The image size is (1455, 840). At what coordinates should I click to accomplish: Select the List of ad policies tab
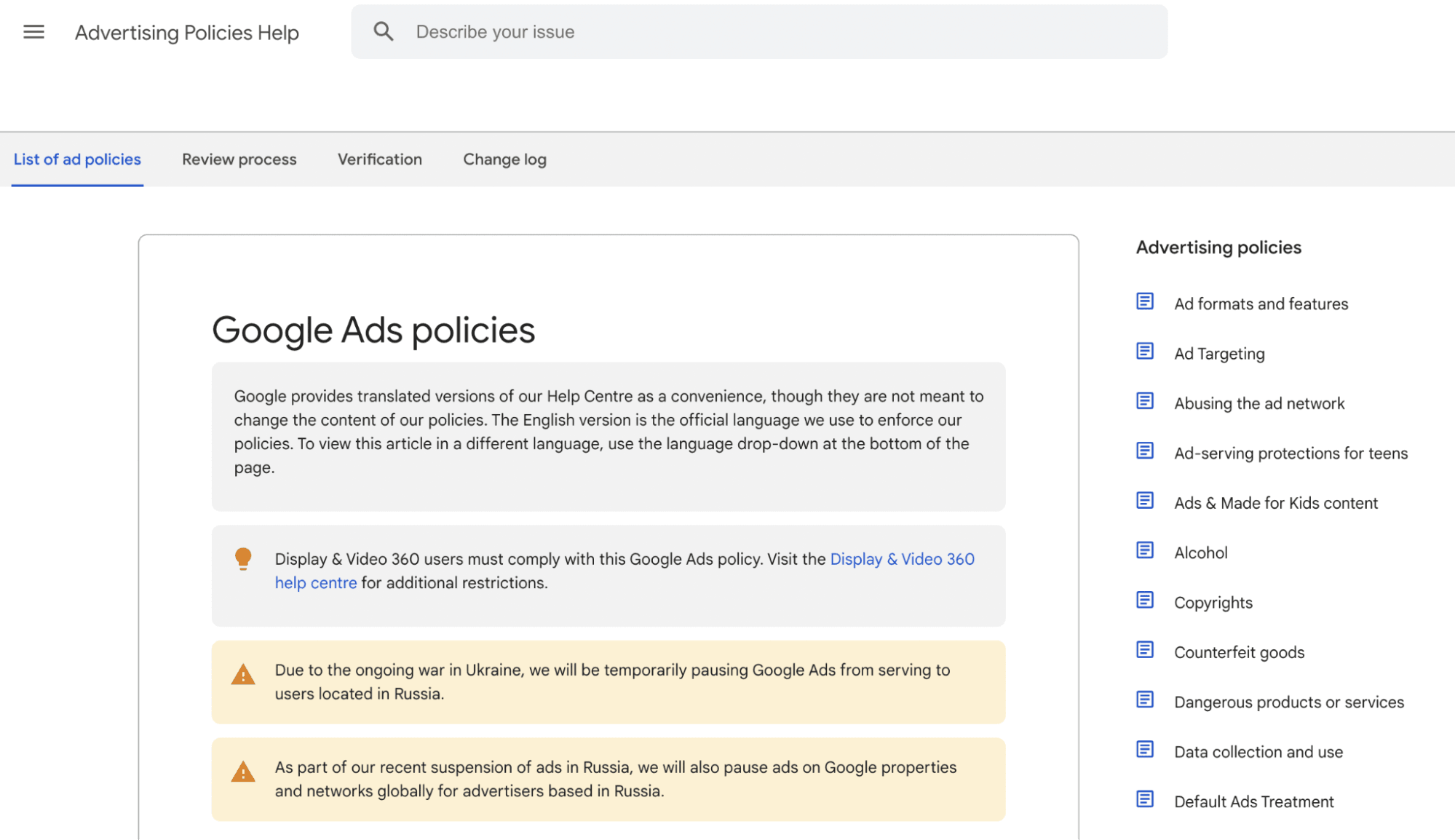[76, 159]
